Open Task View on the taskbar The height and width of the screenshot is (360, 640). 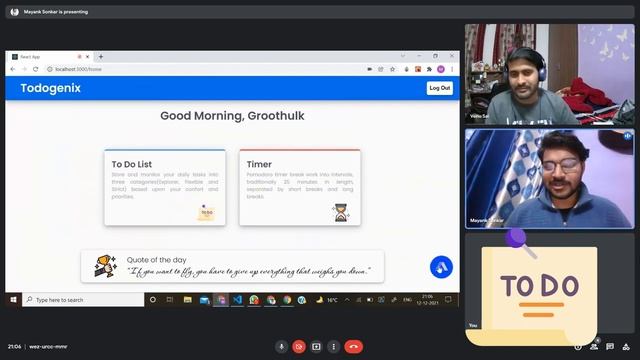170,300
